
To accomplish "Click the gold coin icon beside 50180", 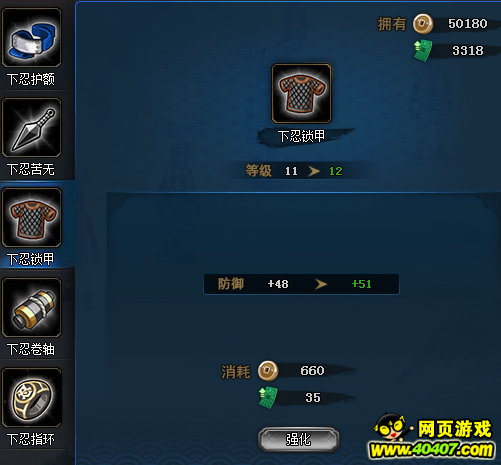I will point(423,24).
